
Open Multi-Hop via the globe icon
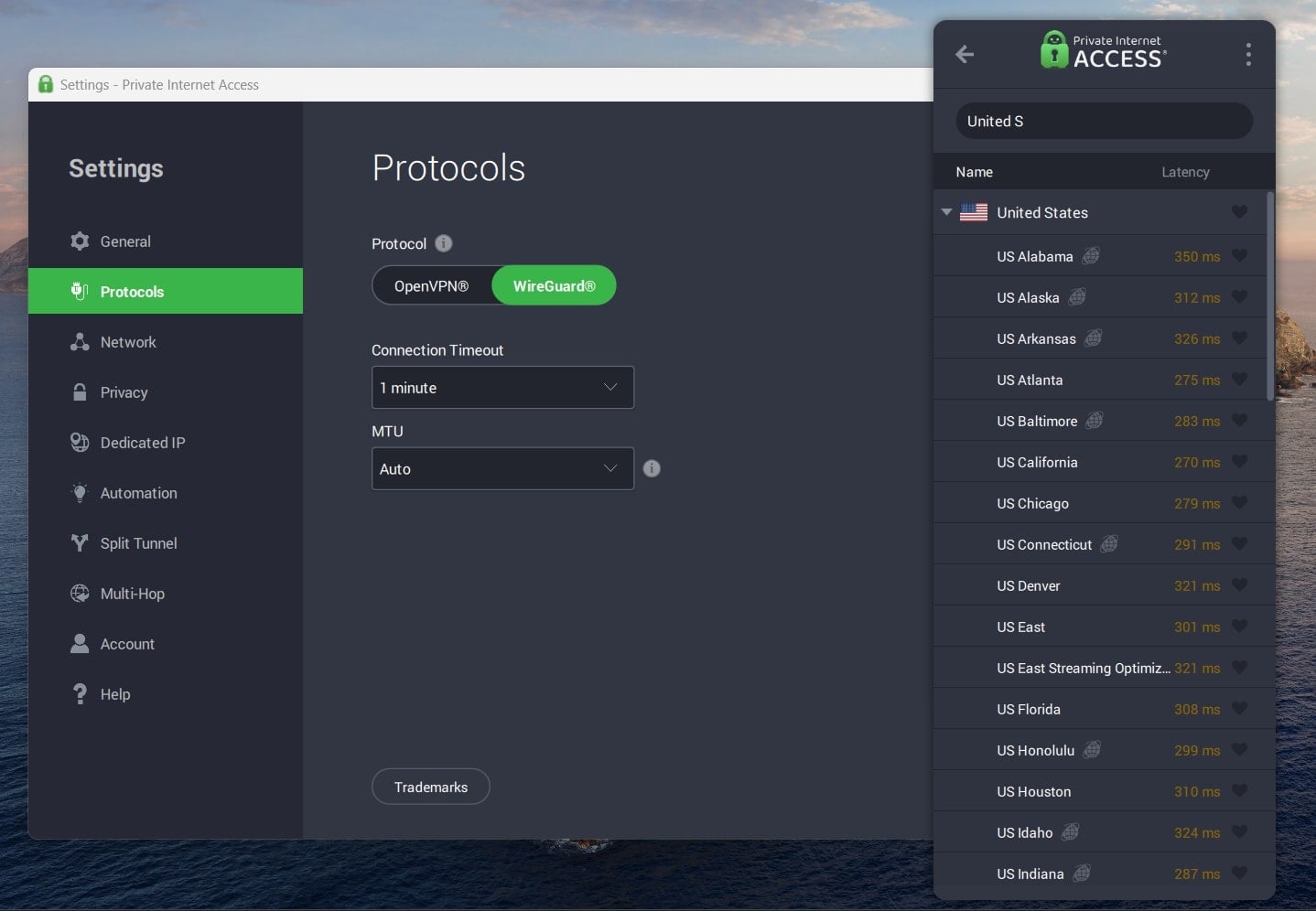(x=81, y=593)
